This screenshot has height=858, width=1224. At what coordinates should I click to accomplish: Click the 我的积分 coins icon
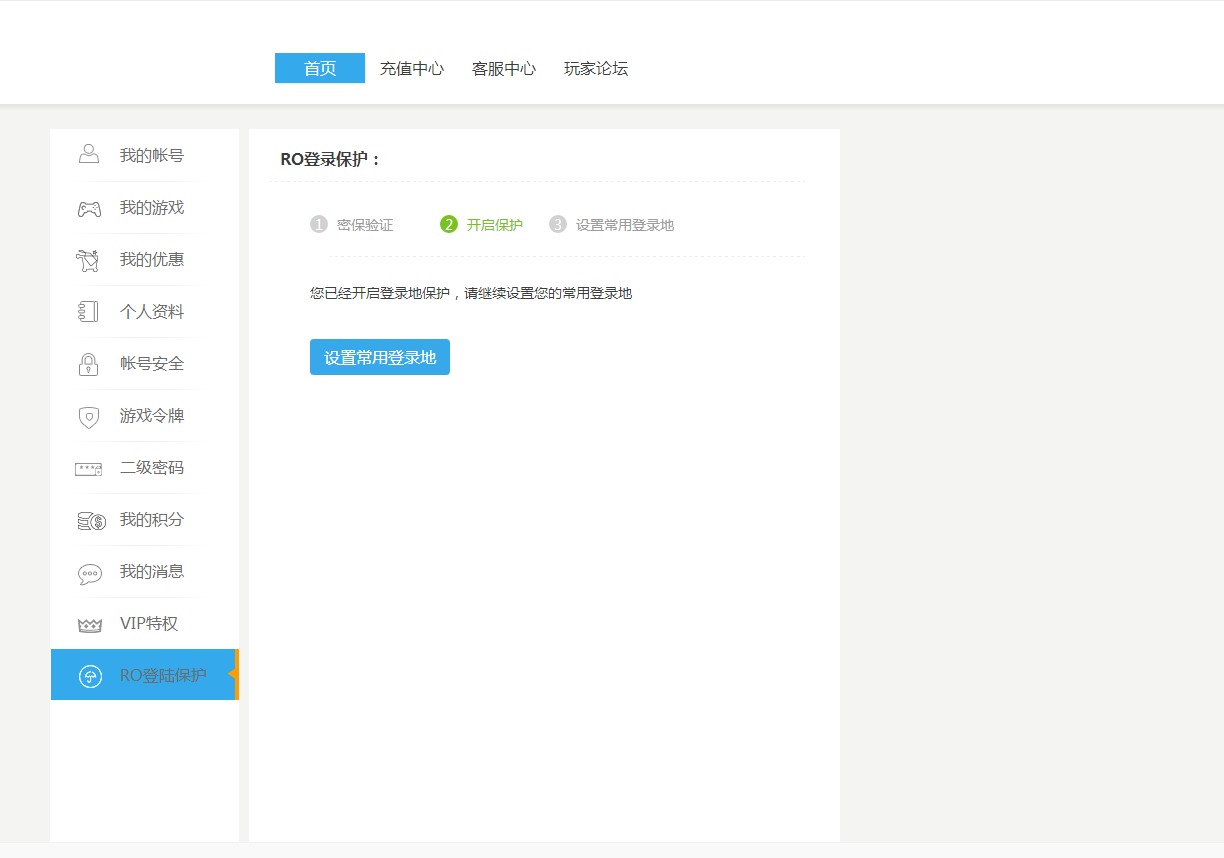(91, 521)
